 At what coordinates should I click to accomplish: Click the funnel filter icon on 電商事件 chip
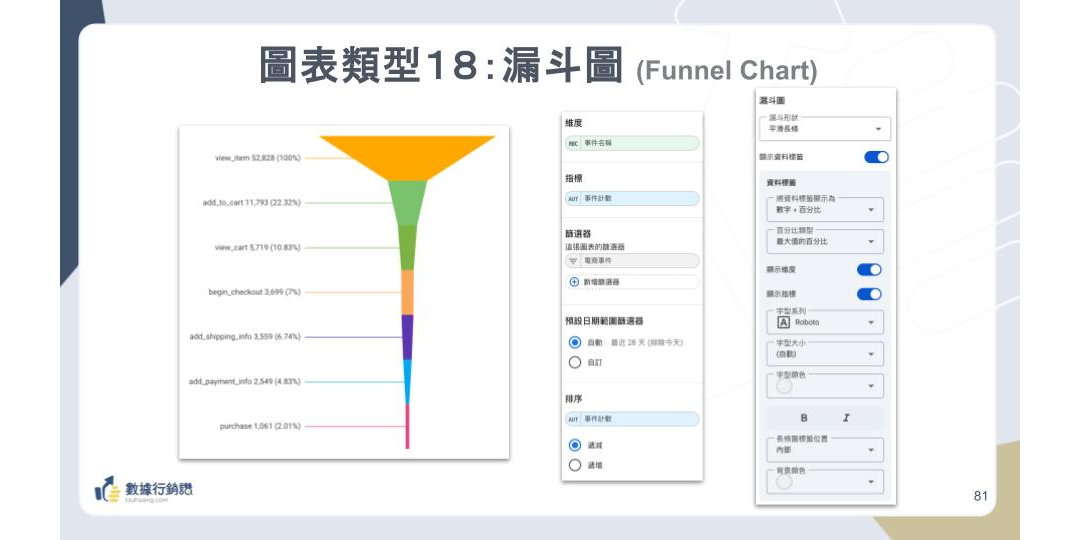coord(573,261)
